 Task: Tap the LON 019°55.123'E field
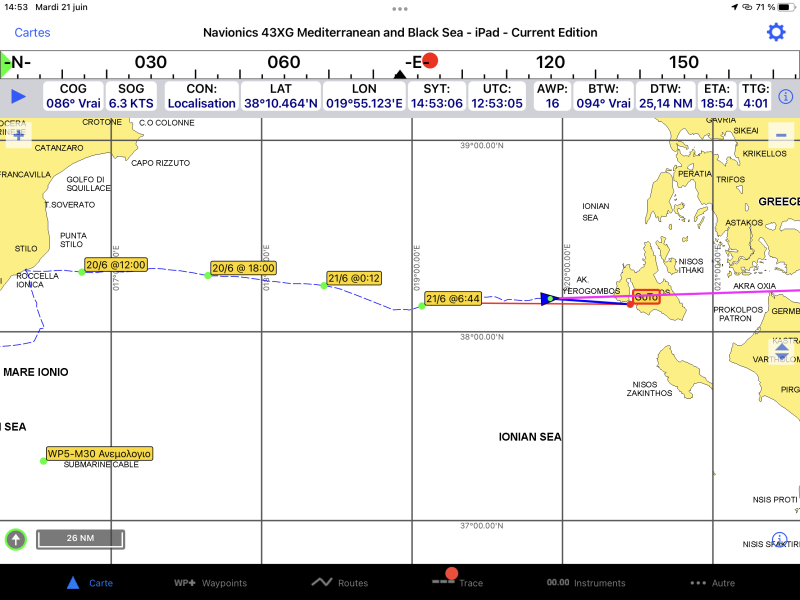pyautogui.click(x=364, y=96)
